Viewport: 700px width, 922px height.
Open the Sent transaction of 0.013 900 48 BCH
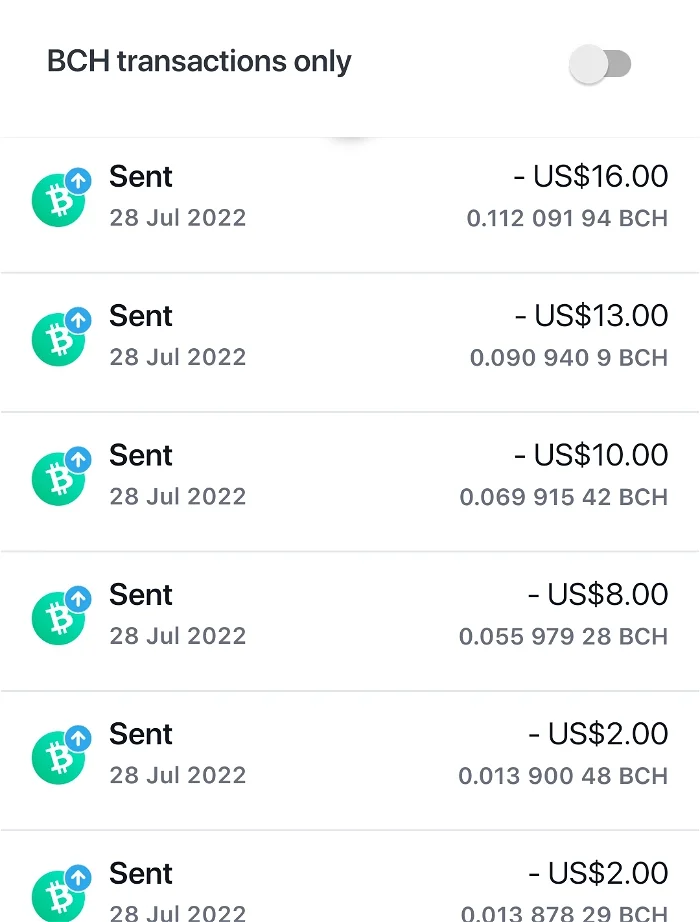pyautogui.click(x=350, y=760)
